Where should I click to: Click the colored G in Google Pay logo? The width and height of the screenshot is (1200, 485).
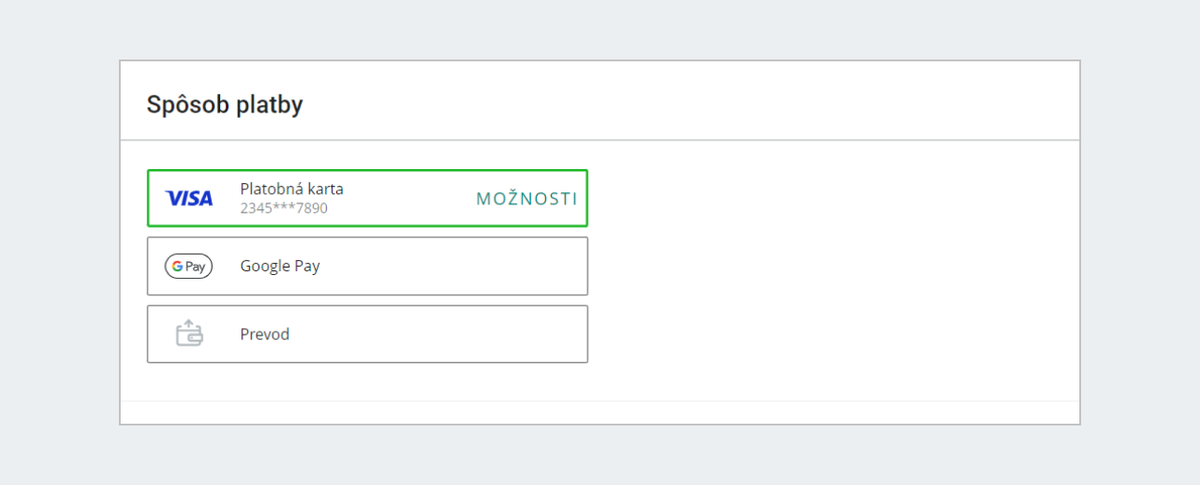click(177, 266)
